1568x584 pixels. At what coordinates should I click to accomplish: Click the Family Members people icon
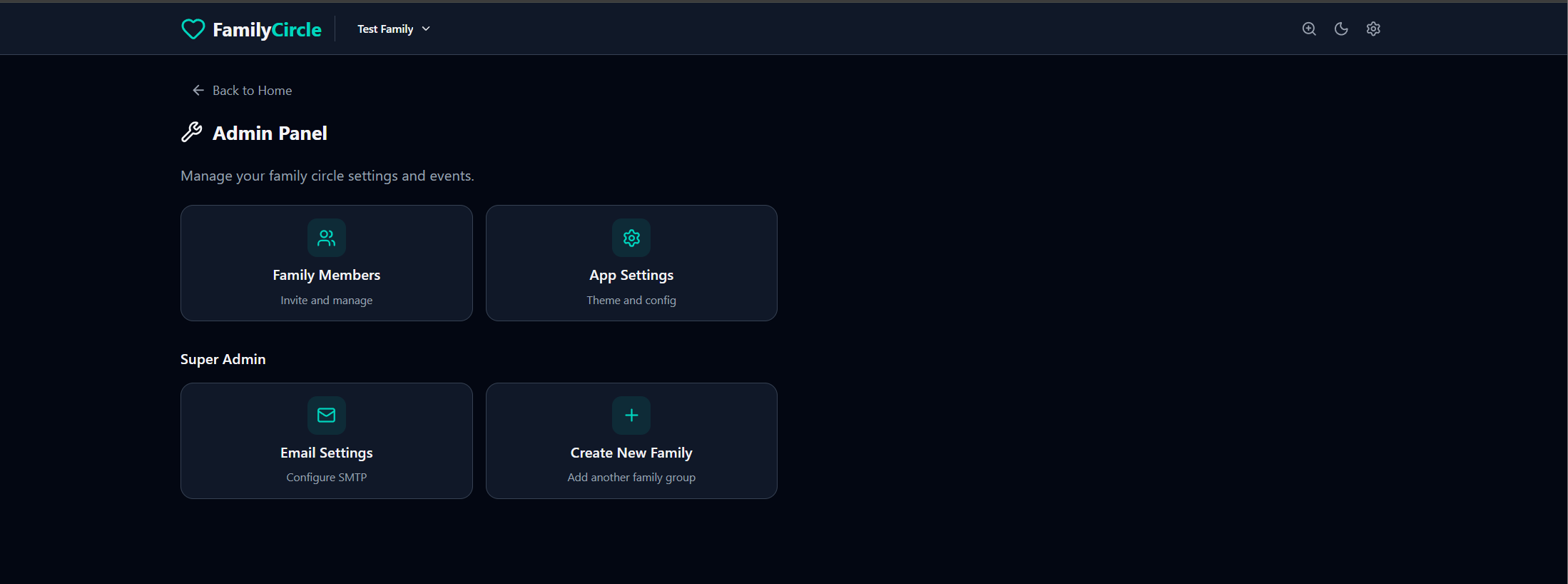tap(327, 238)
